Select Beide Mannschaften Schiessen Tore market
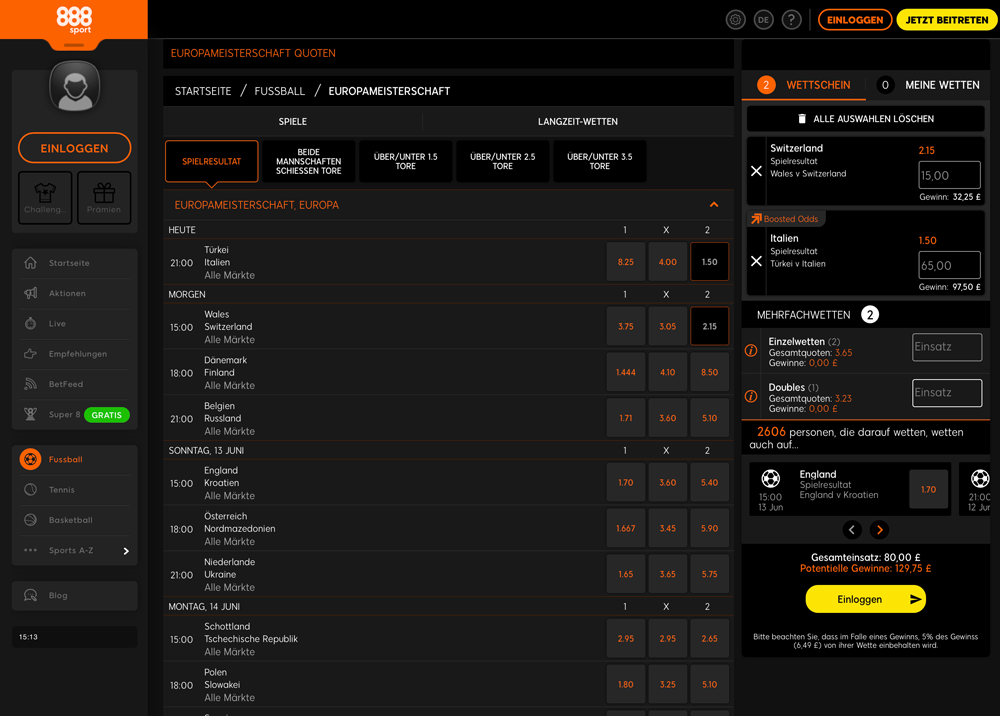The width and height of the screenshot is (1000, 716). [309, 161]
